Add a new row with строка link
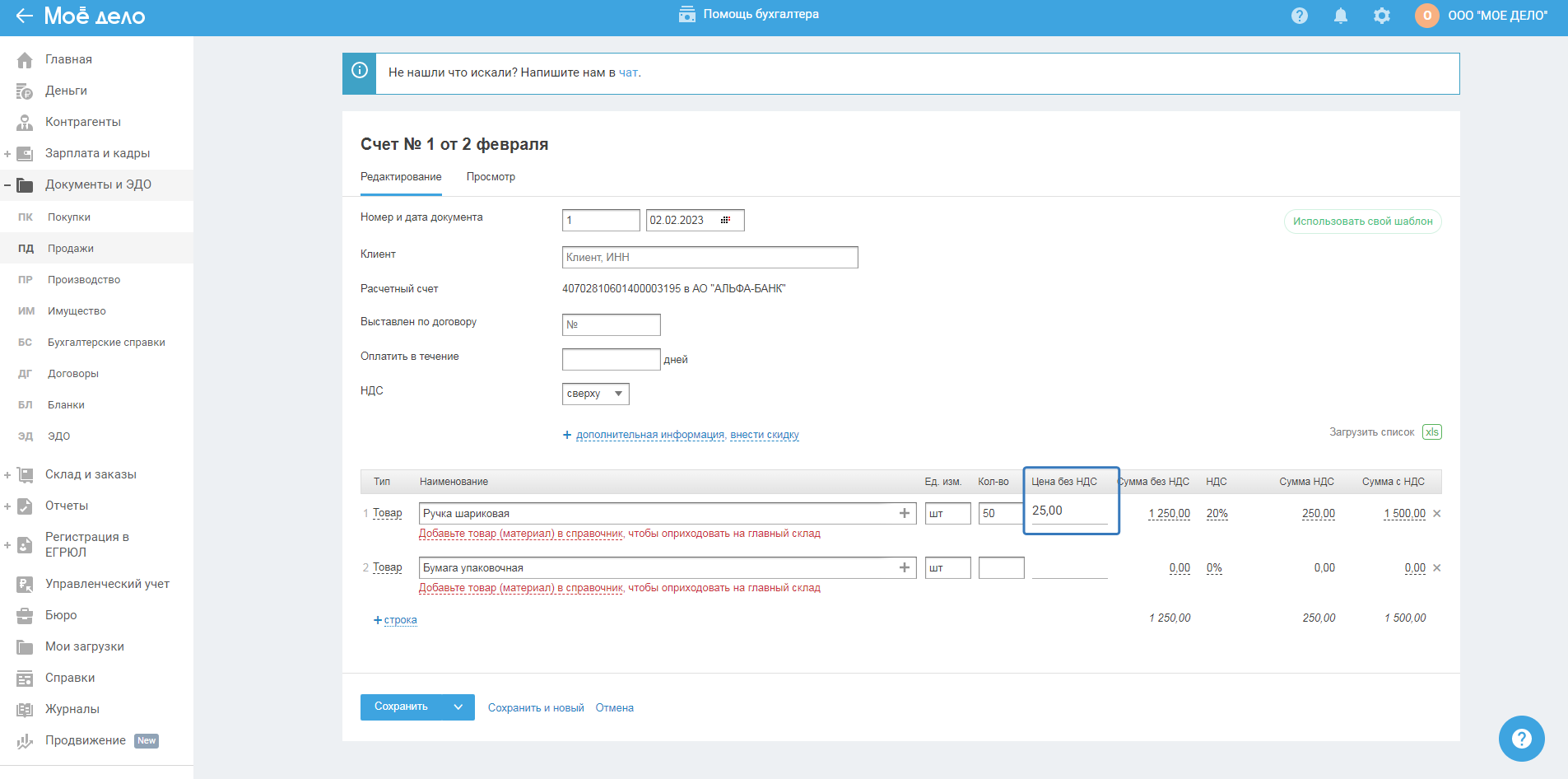 click(400, 620)
